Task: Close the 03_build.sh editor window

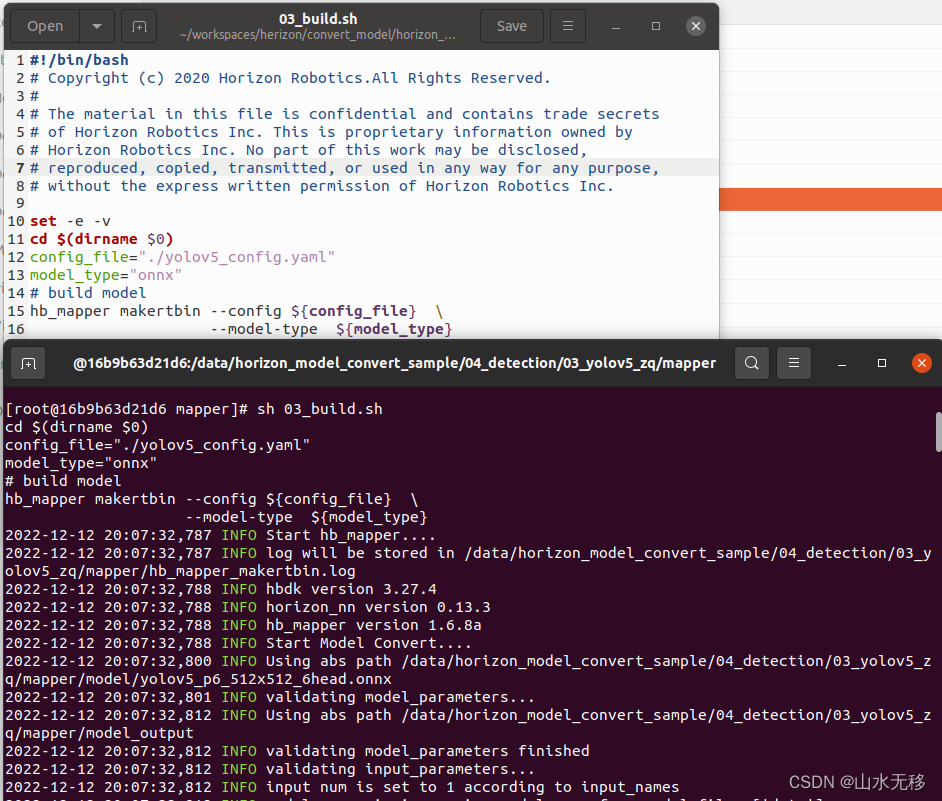Action: [696, 26]
